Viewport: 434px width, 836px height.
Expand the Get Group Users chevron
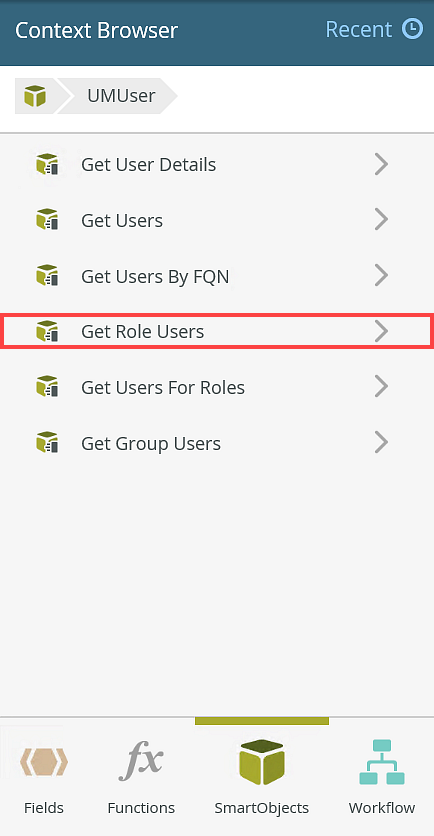(x=381, y=443)
